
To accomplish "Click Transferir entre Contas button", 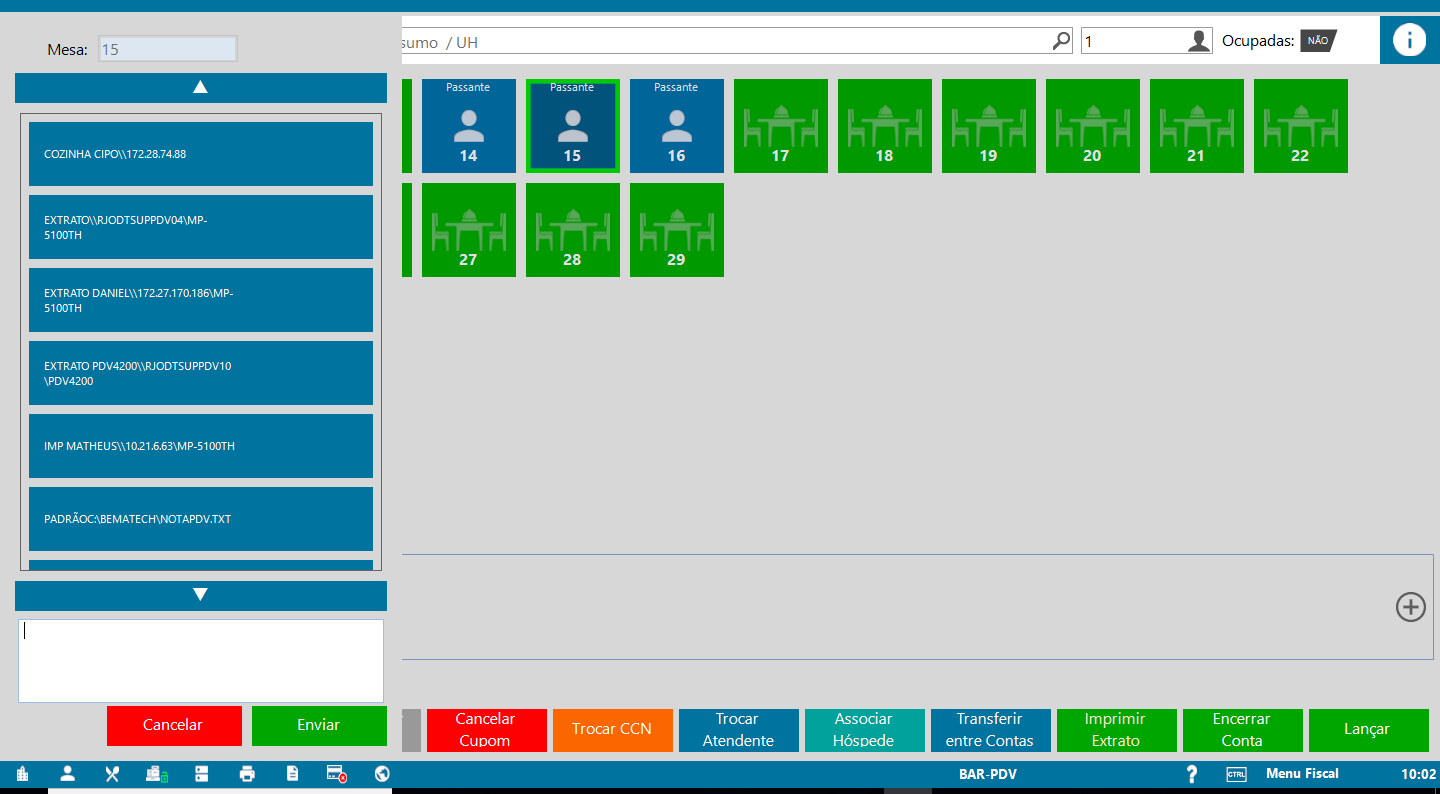I will (x=991, y=730).
